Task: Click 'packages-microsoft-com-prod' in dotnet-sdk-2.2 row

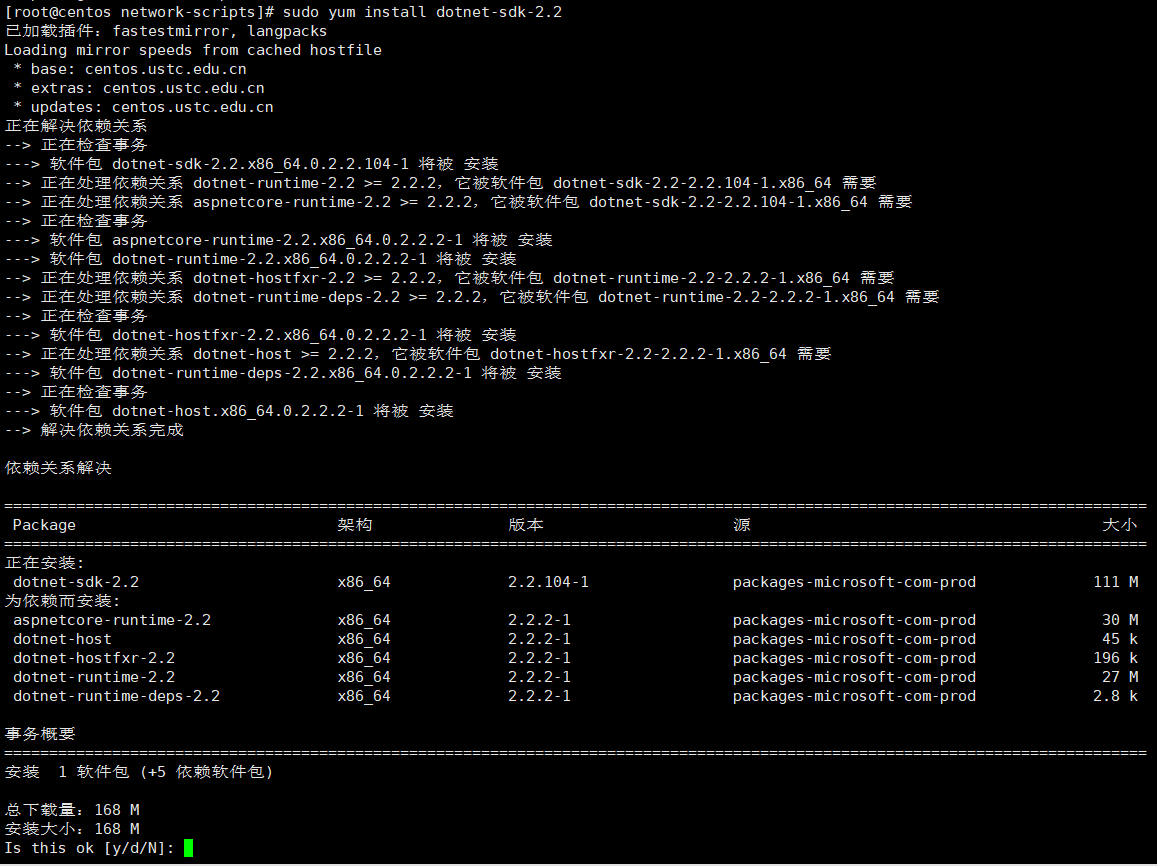Action: pos(854,582)
